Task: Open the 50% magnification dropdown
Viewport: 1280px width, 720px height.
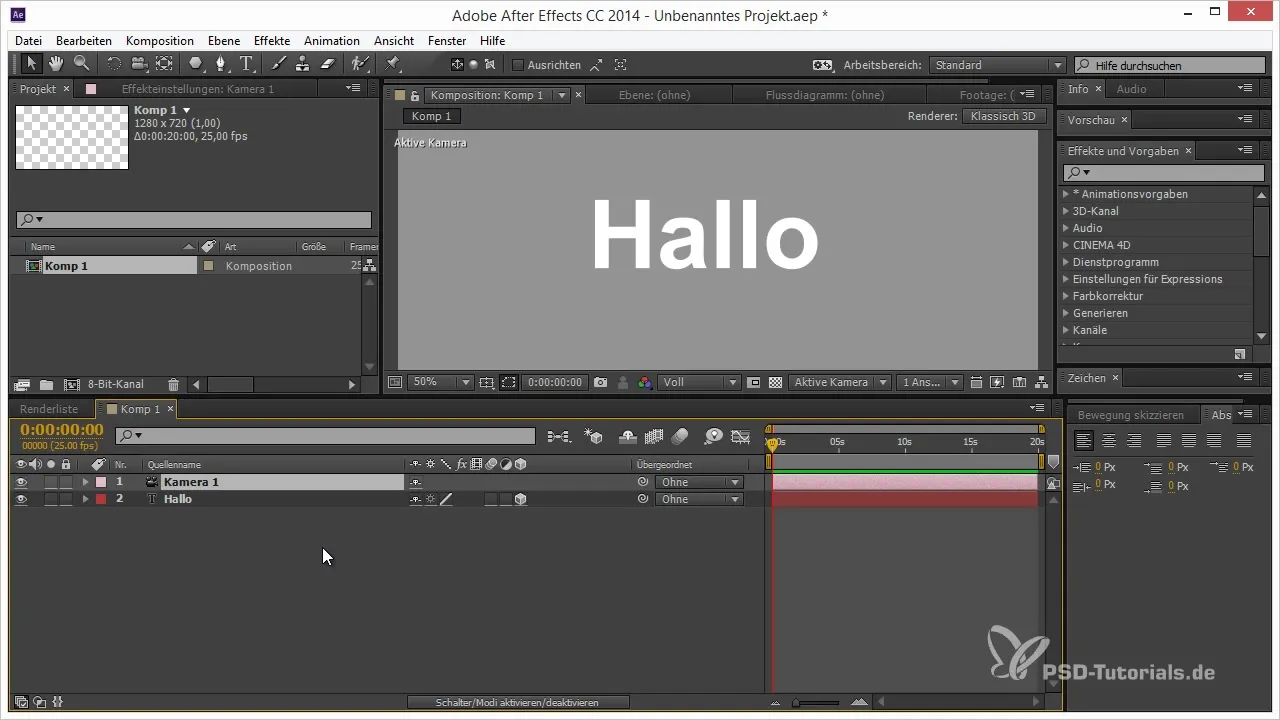Action: point(442,382)
